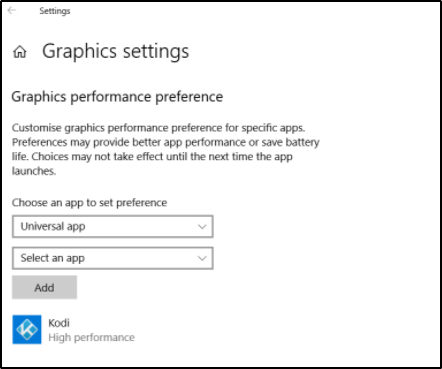Click description line mentioning save battery
The width and height of the screenshot is (442, 369).
166,142
